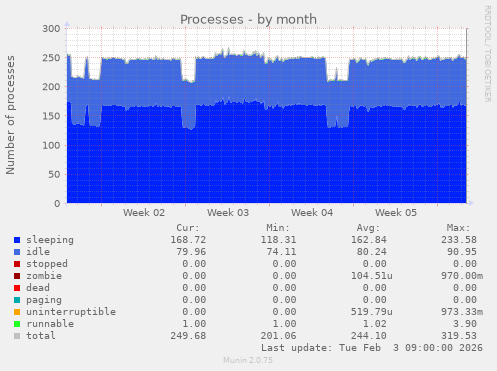Click the 'Last update' timestamp text
Image resolution: width=497 pixels, height=371 pixels.
point(372,348)
